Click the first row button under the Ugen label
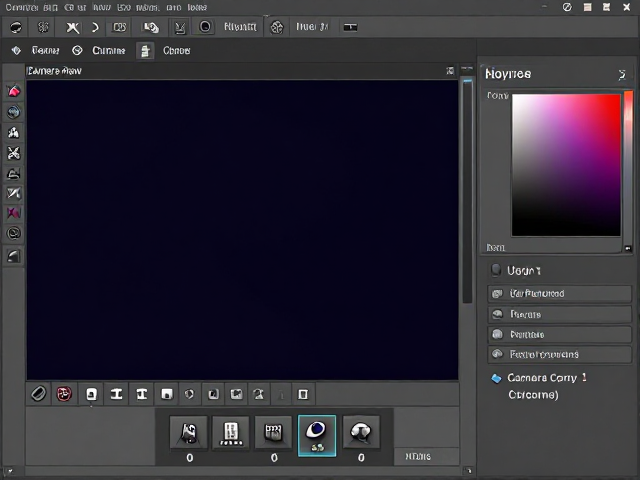The width and height of the screenshot is (640, 480). point(560,294)
